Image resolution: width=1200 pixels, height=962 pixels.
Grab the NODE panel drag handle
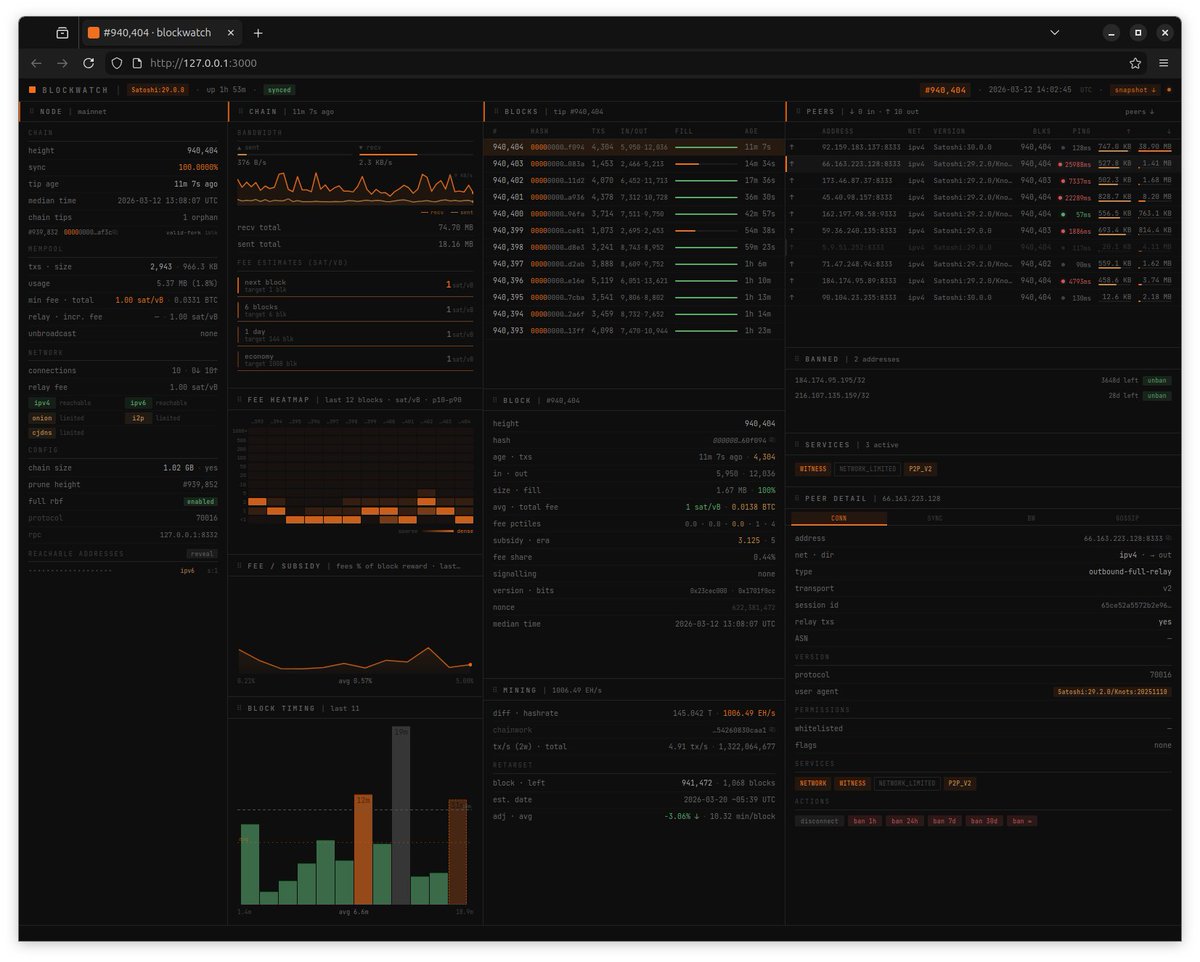(x=31, y=112)
